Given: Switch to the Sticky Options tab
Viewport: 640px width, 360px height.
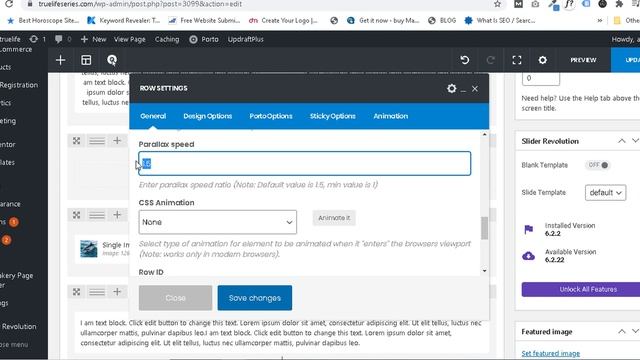Looking at the screenshot, I should [x=333, y=116].
